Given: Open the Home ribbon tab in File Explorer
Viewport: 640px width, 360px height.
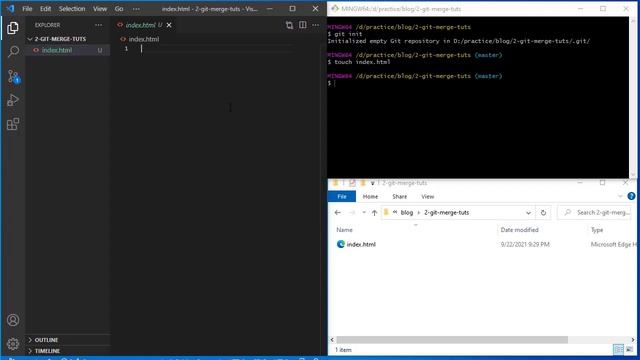Looking at the screenshot, I should point(370,196).
